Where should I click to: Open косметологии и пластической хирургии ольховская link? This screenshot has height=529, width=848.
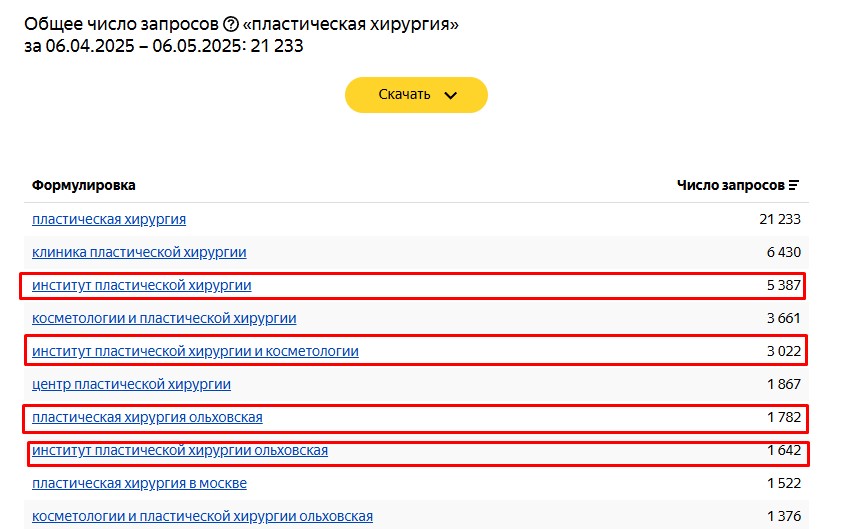202,516
